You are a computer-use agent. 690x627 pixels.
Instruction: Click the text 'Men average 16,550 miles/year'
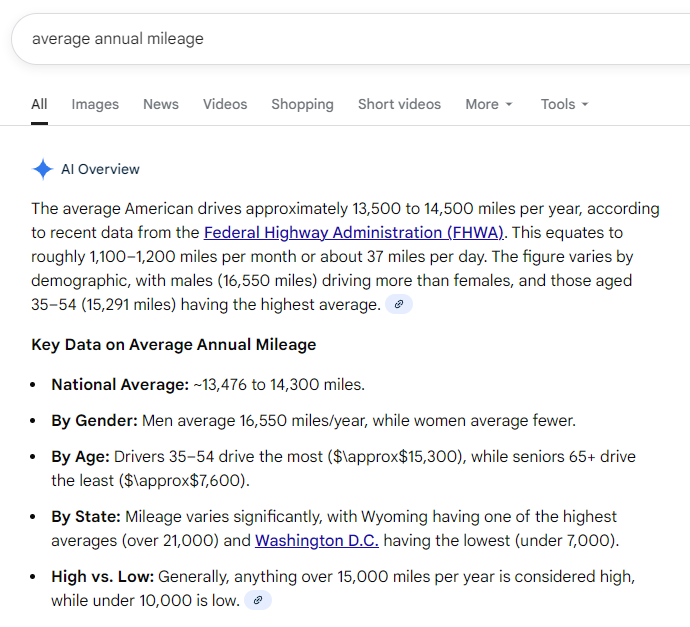[254, 421]
